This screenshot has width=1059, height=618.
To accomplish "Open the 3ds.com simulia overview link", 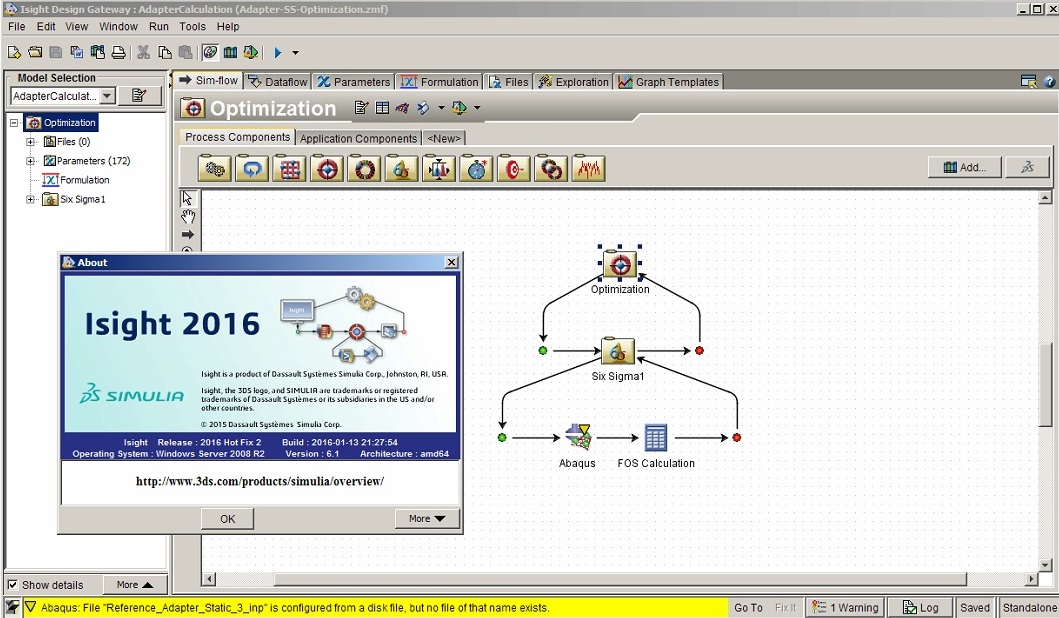I will click(260, 481).
